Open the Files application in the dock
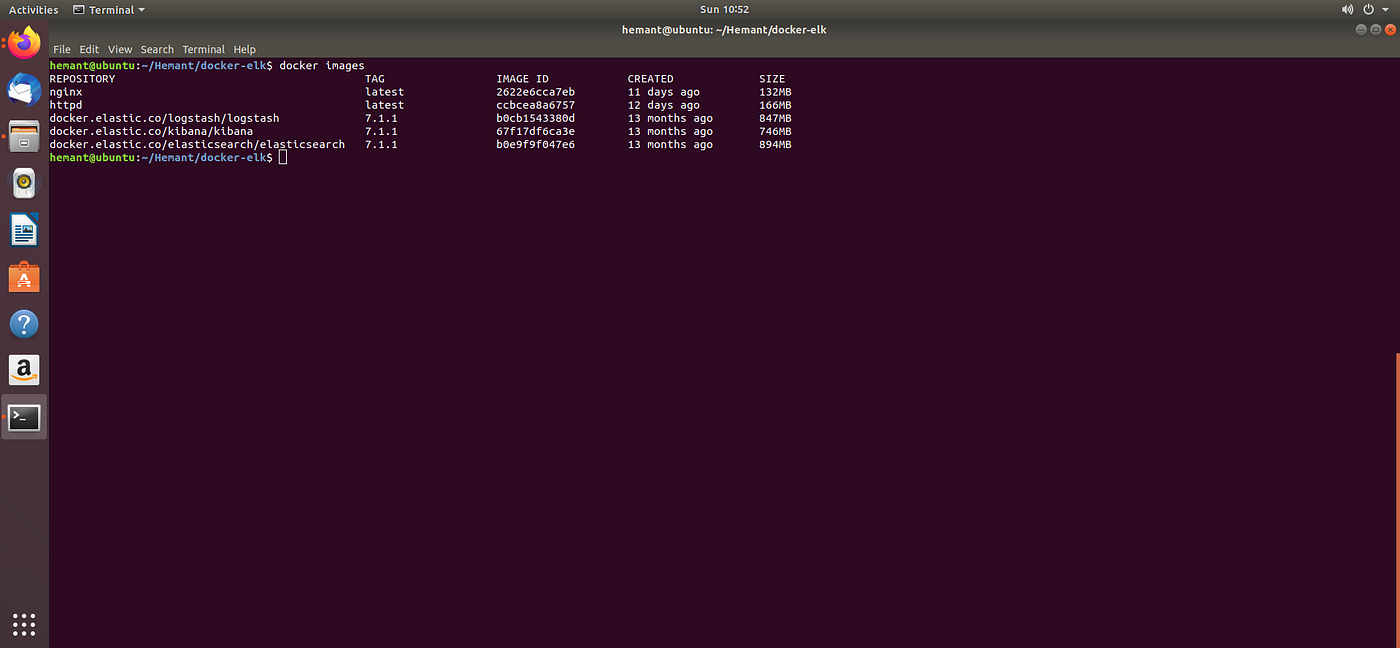1400x648 pixels. pos(23,136)
